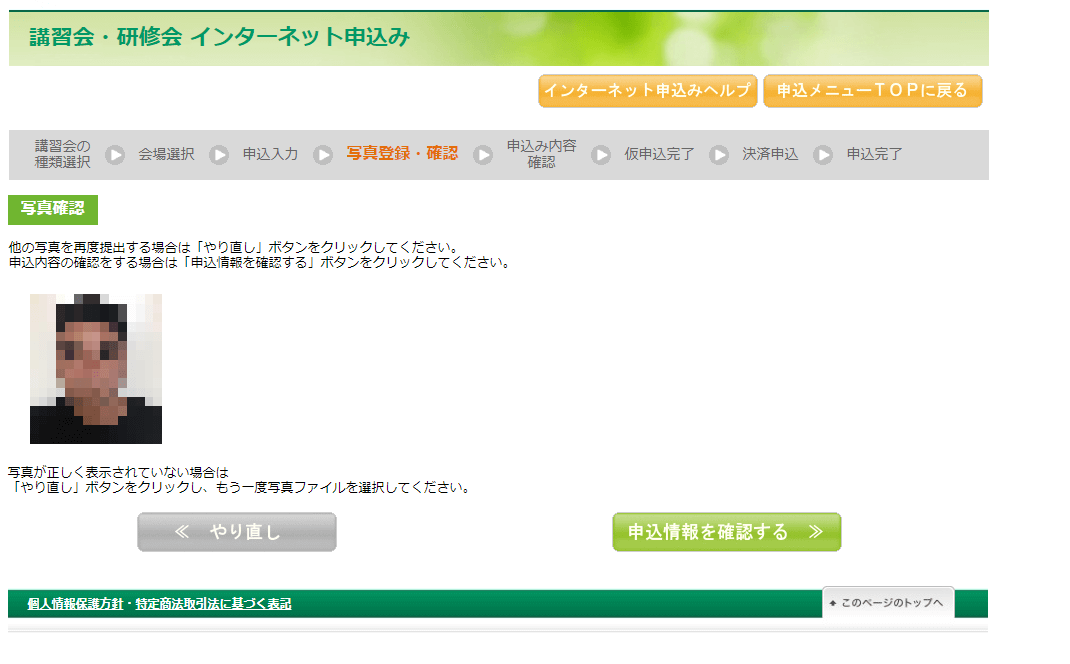Viewport: 1070px width, 664px height.
Task: Click arrow icon just before 申込み内容確認
Action: click(x=483, y=155)
